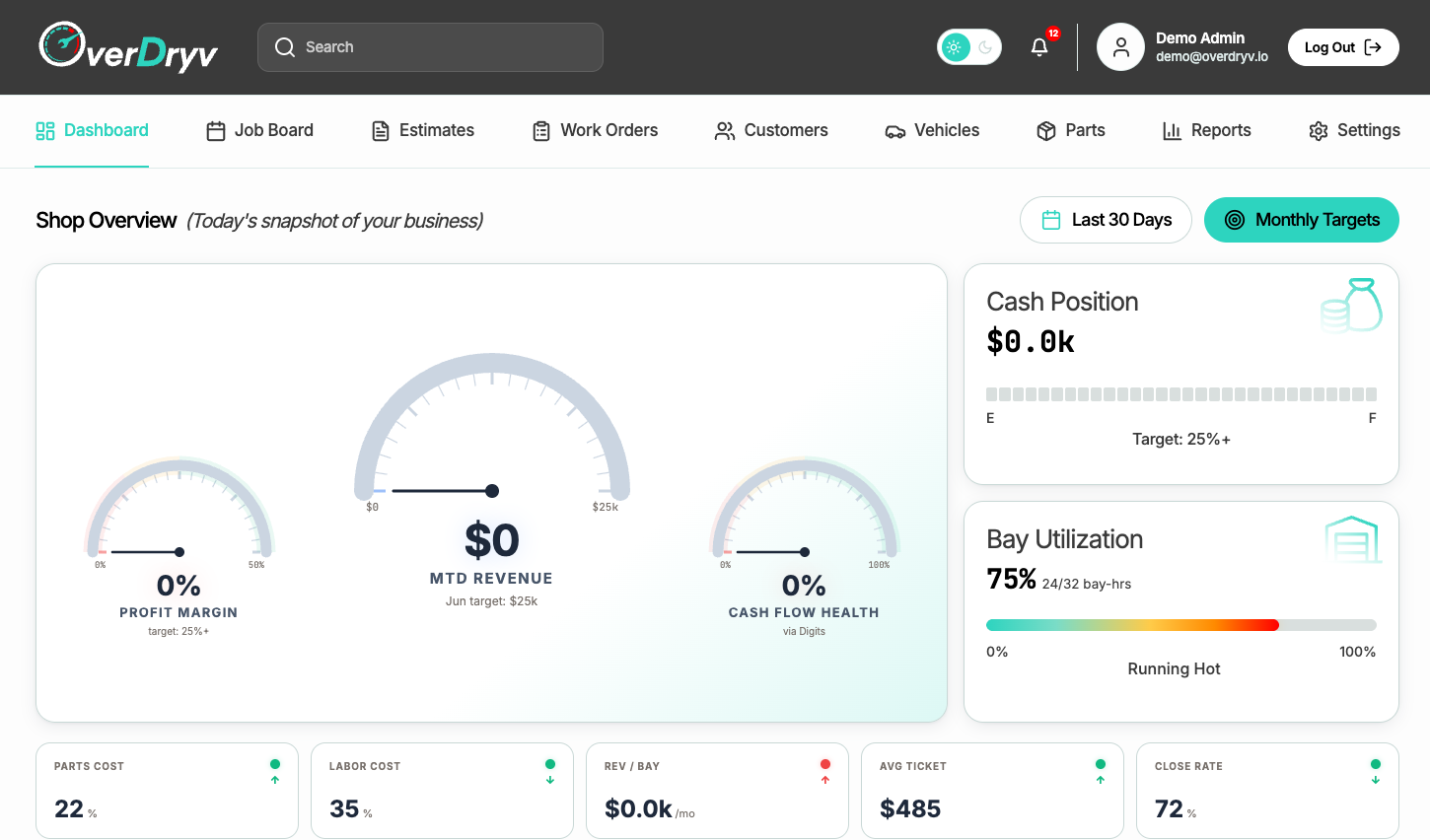Open the Parts tab
This screenshot has height=840, width=1430.
point(1070,130)
